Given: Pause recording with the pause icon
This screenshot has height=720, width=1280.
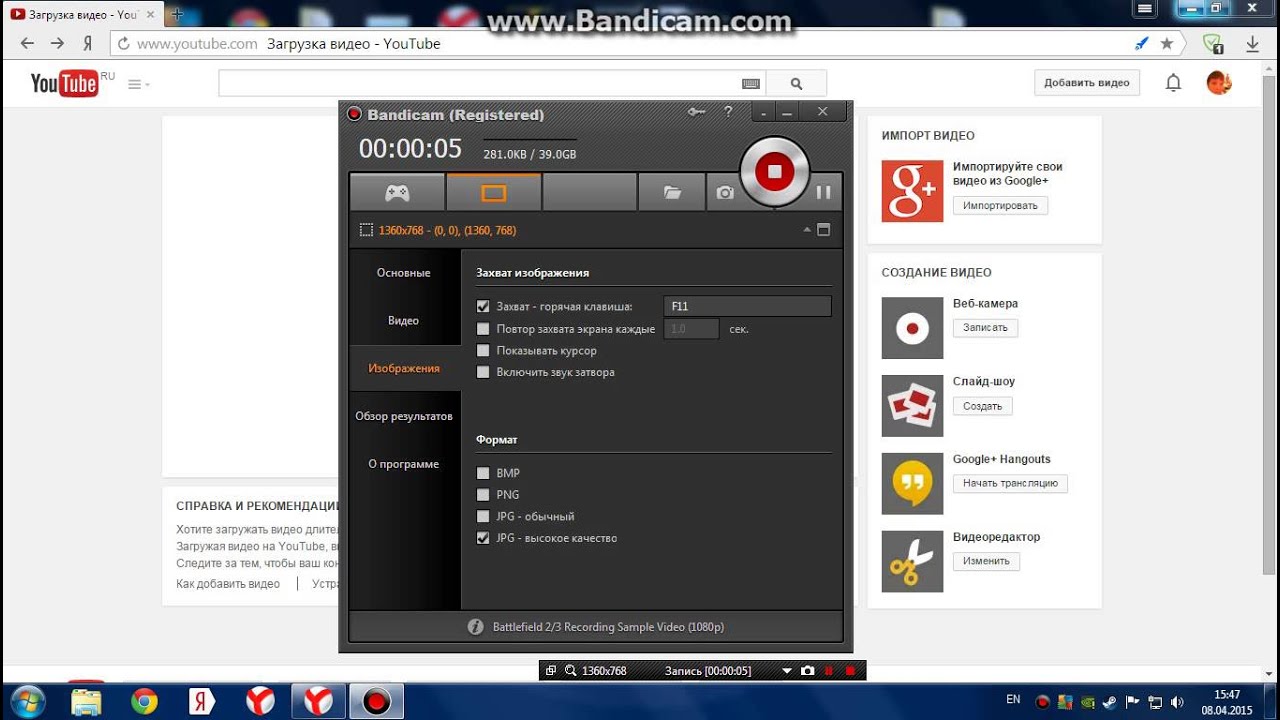Looking at the screenshot, I should pyautogui.click(x=824, y=193).
